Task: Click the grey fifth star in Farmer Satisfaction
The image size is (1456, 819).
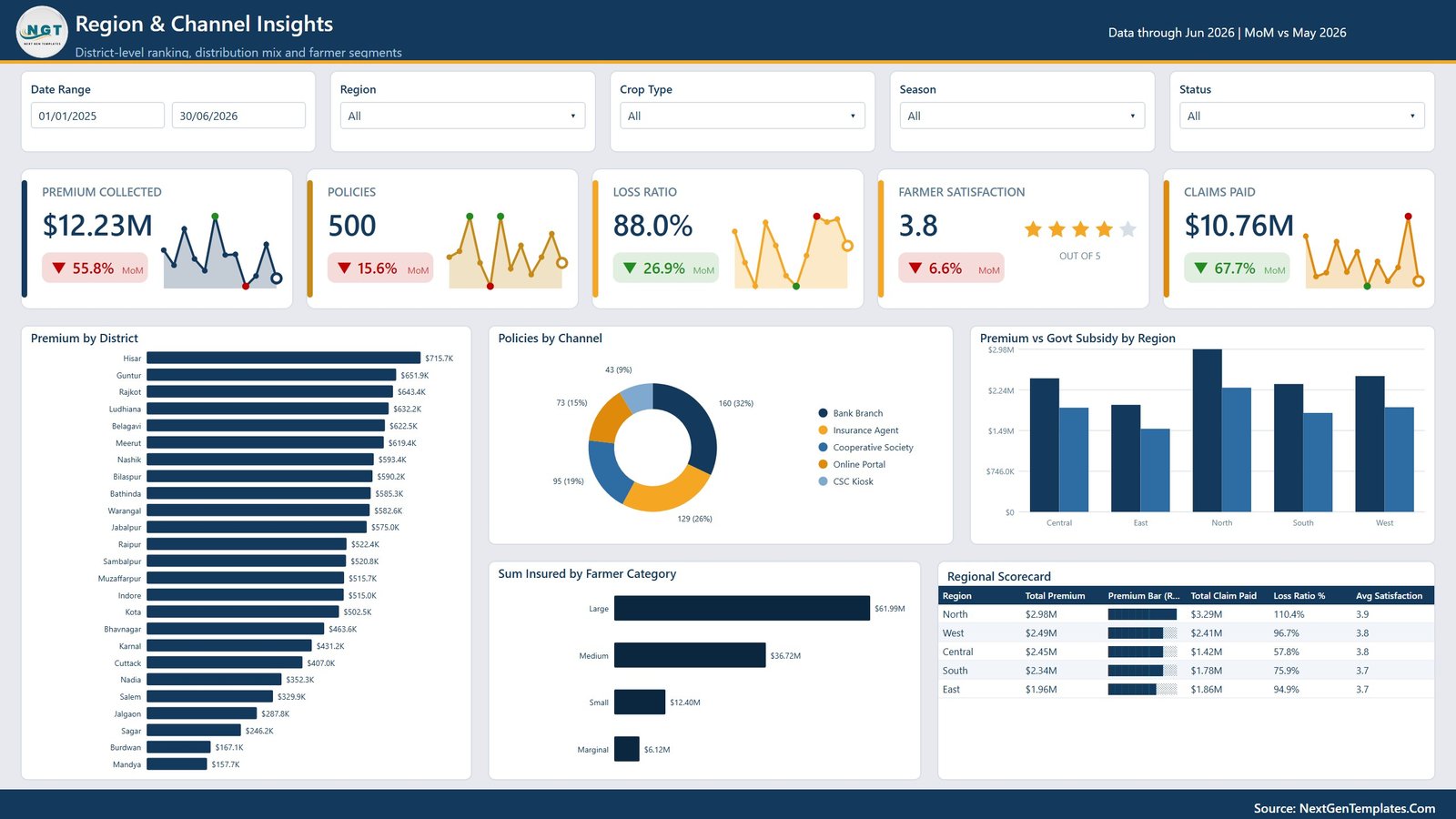Action: point(1127,229)
